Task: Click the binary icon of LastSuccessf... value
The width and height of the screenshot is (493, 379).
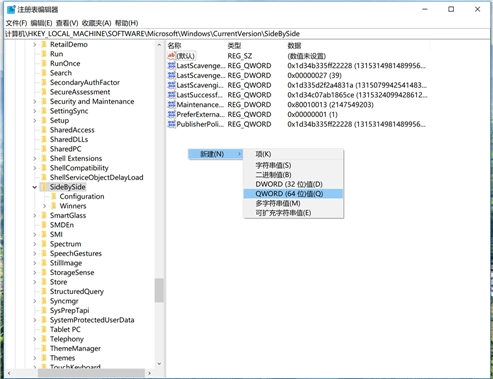Action: point(172,95)
